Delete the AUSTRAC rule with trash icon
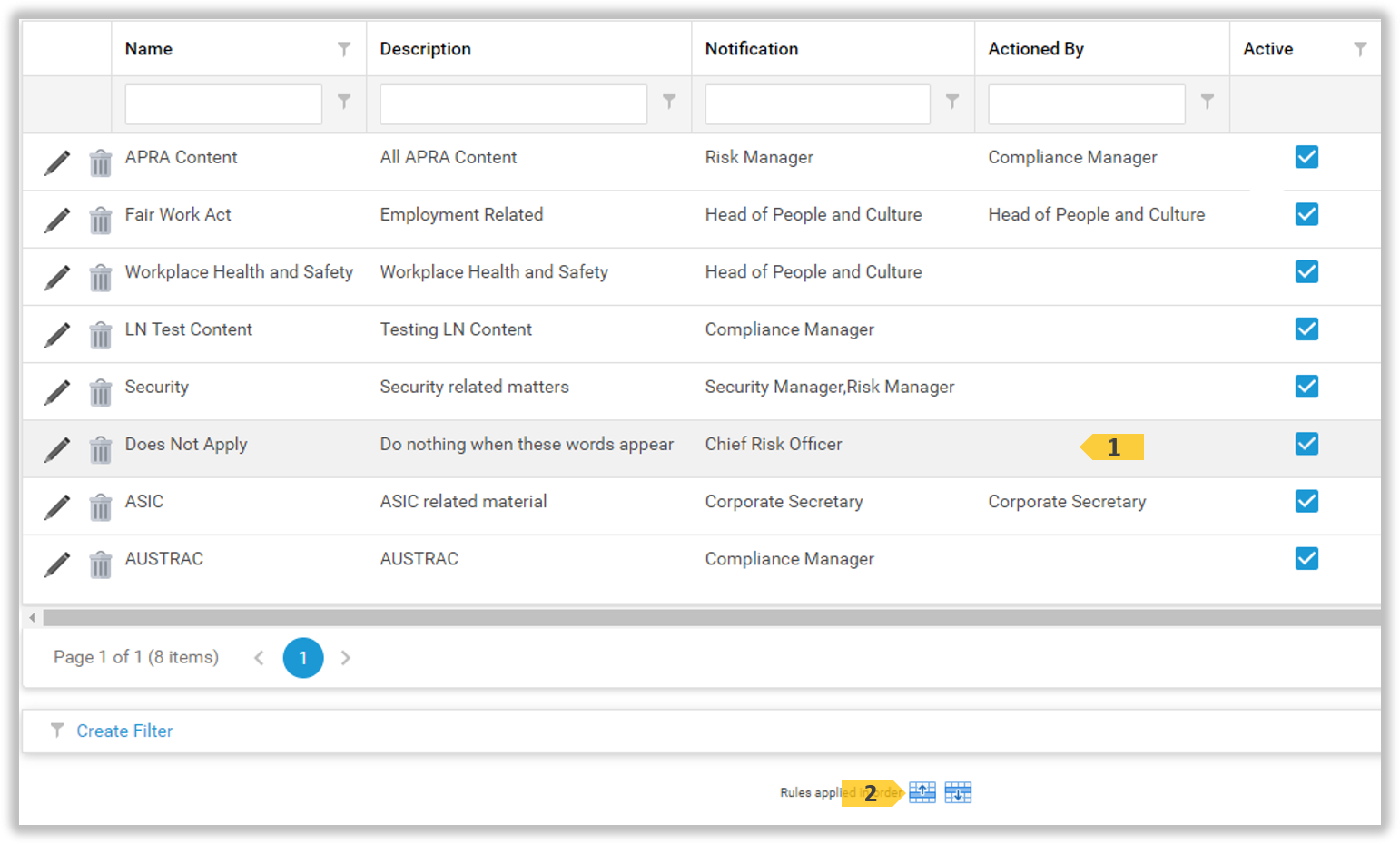The width and height of the screenshot is (1400, 844). (100, 564)
